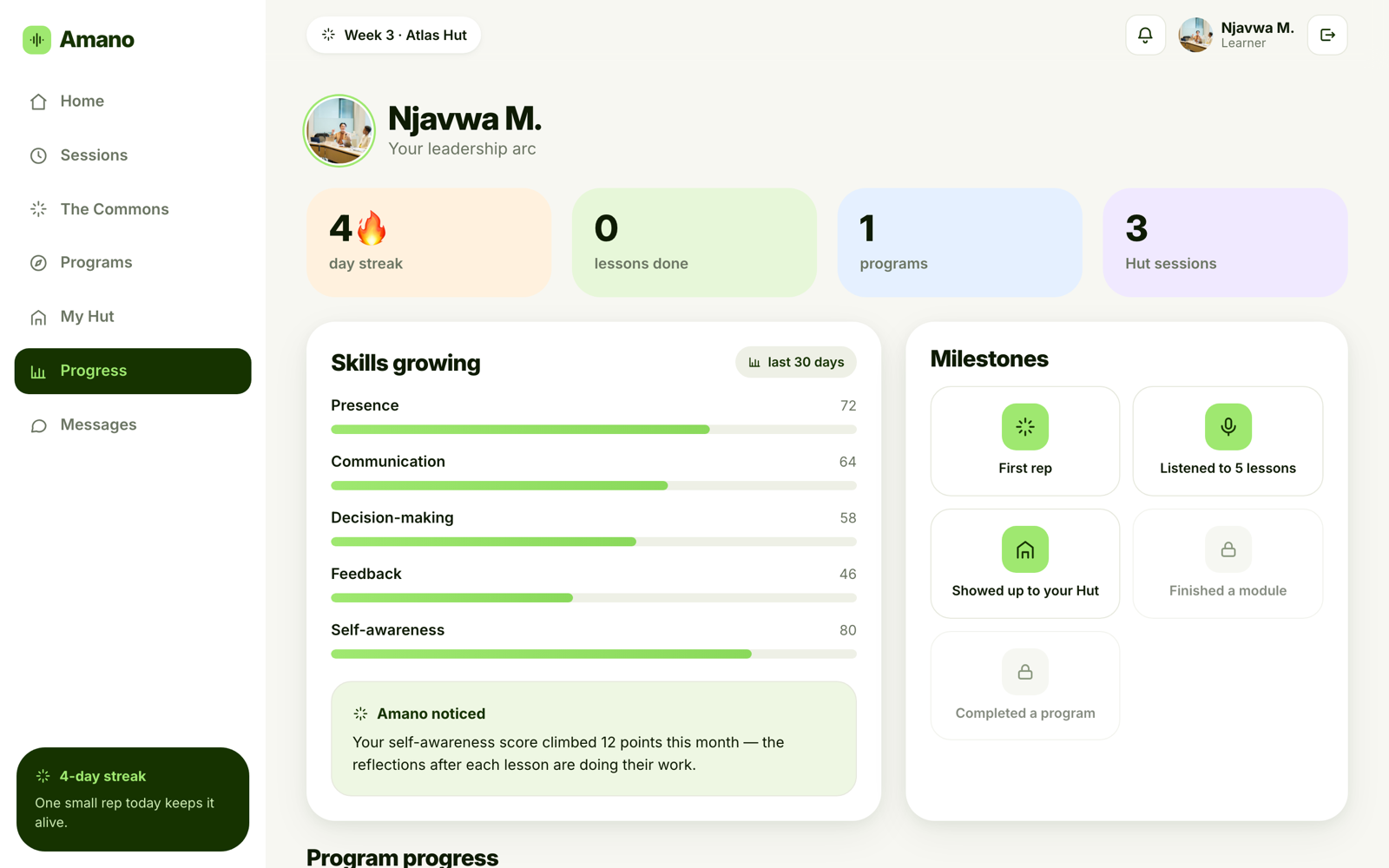Click the First rep milestone icon
This screenshot has width=1389, height=868.
click(x=1025, y=427)
